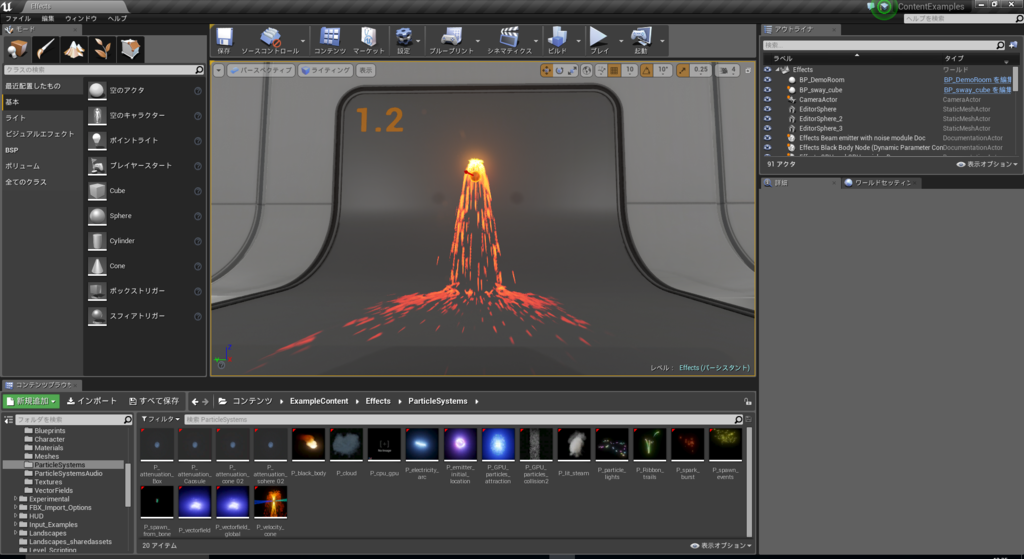Open the rotation snap 10° dropdown
The image size is (1024, 559).
pyautogui.click(x=663, y=70)
